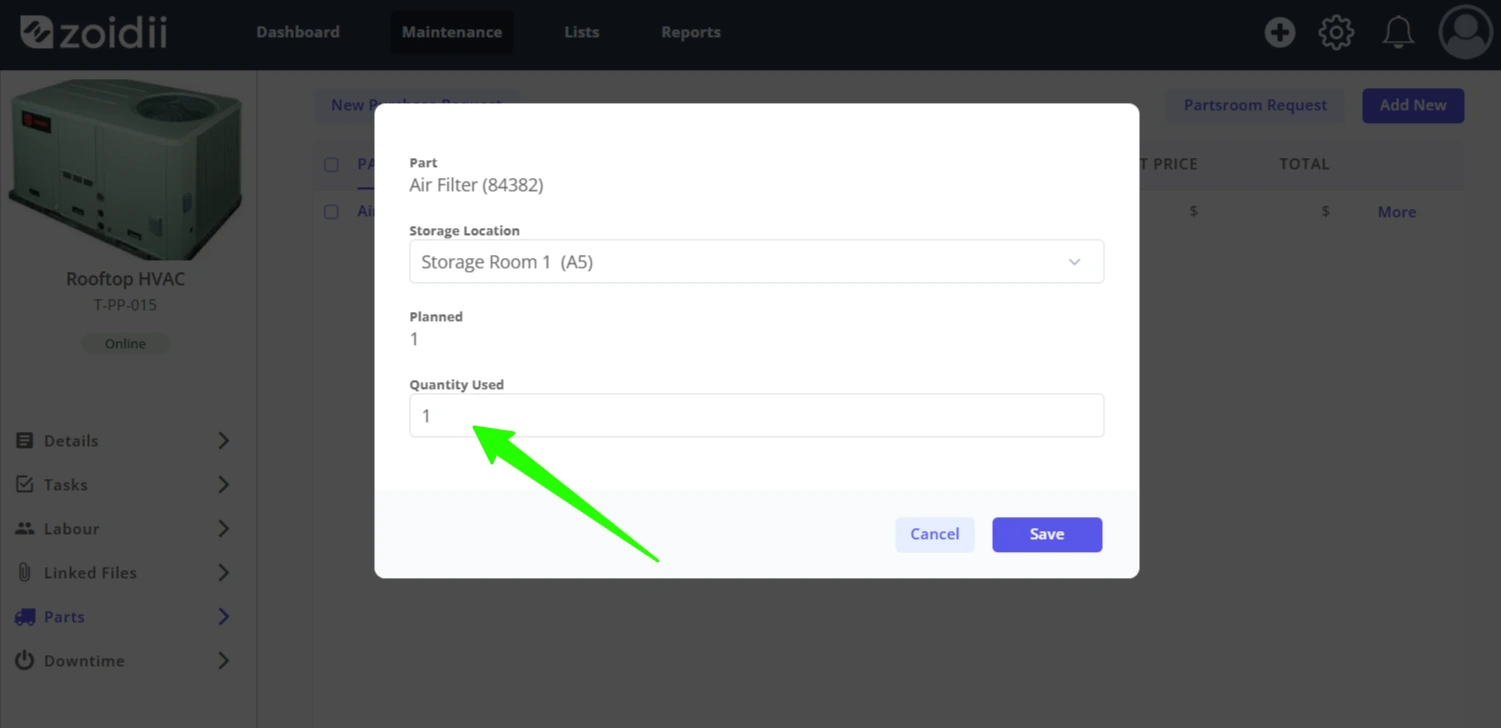
Task: Expand the Tasks section chevron
Action: tap(224, 485)
